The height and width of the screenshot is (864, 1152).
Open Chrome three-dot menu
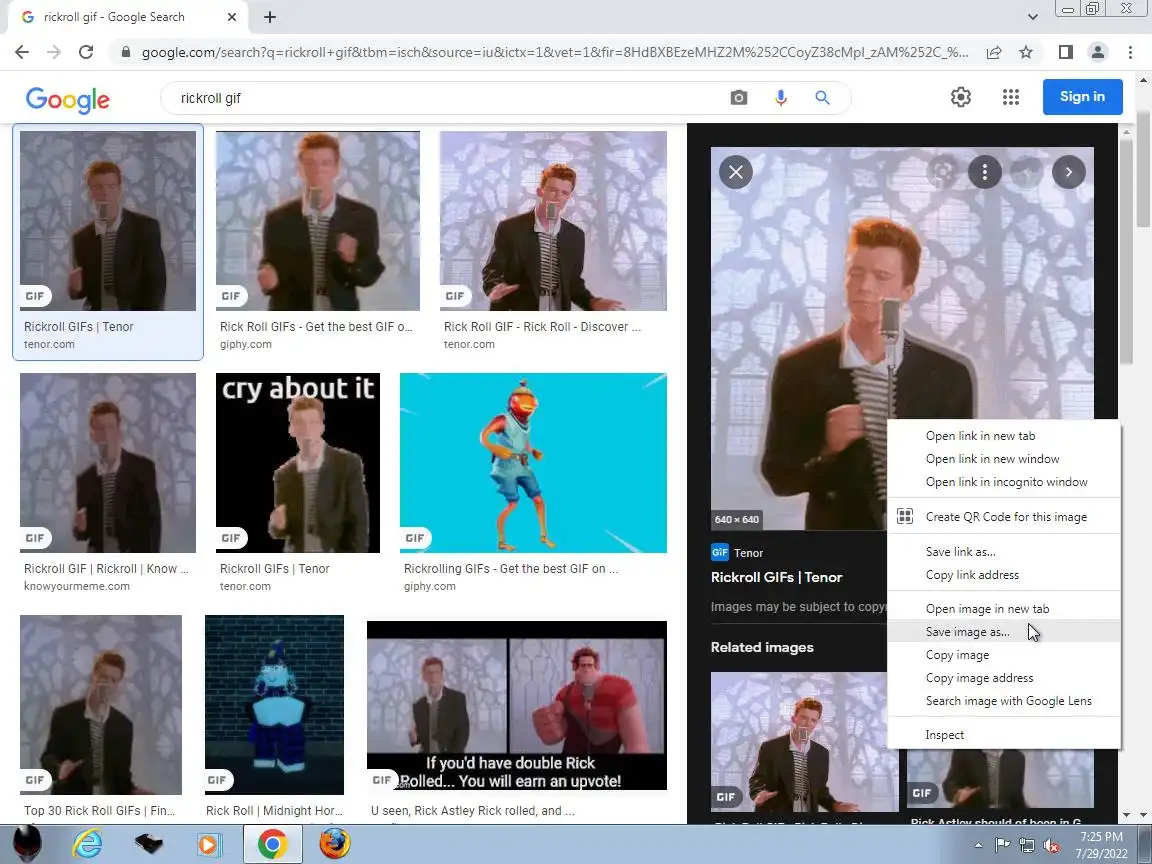(1130, 52)
